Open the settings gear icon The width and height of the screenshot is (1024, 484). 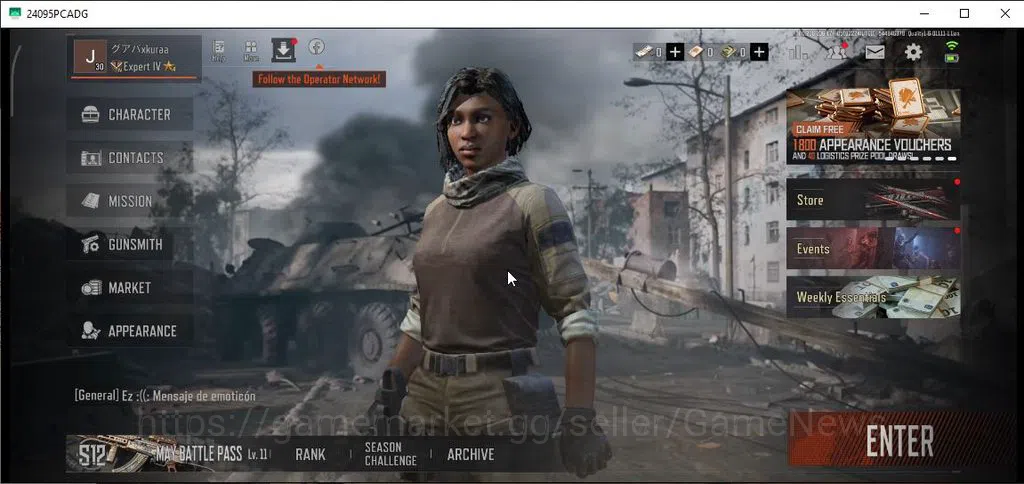coord(913,52)
